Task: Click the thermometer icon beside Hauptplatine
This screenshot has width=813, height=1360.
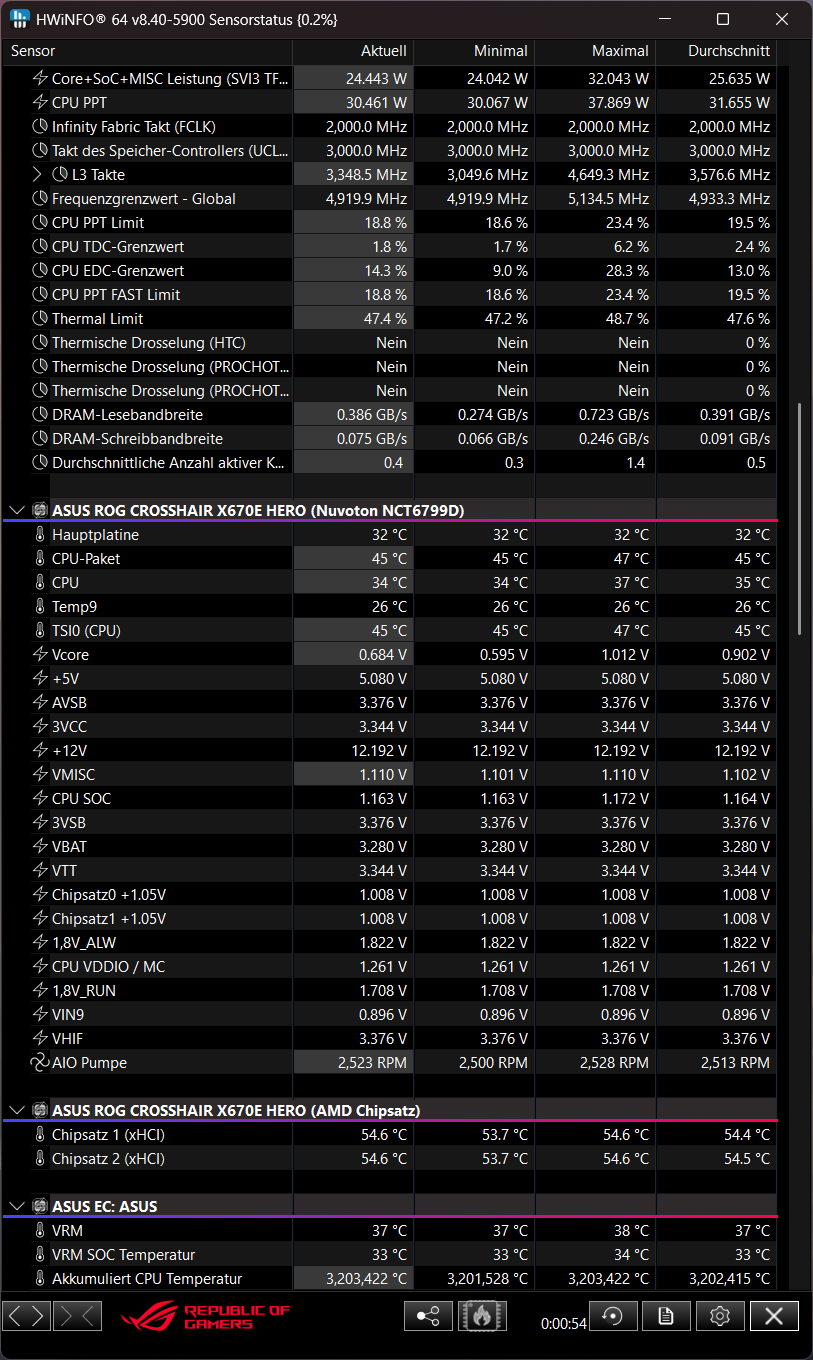Action: 40,534
